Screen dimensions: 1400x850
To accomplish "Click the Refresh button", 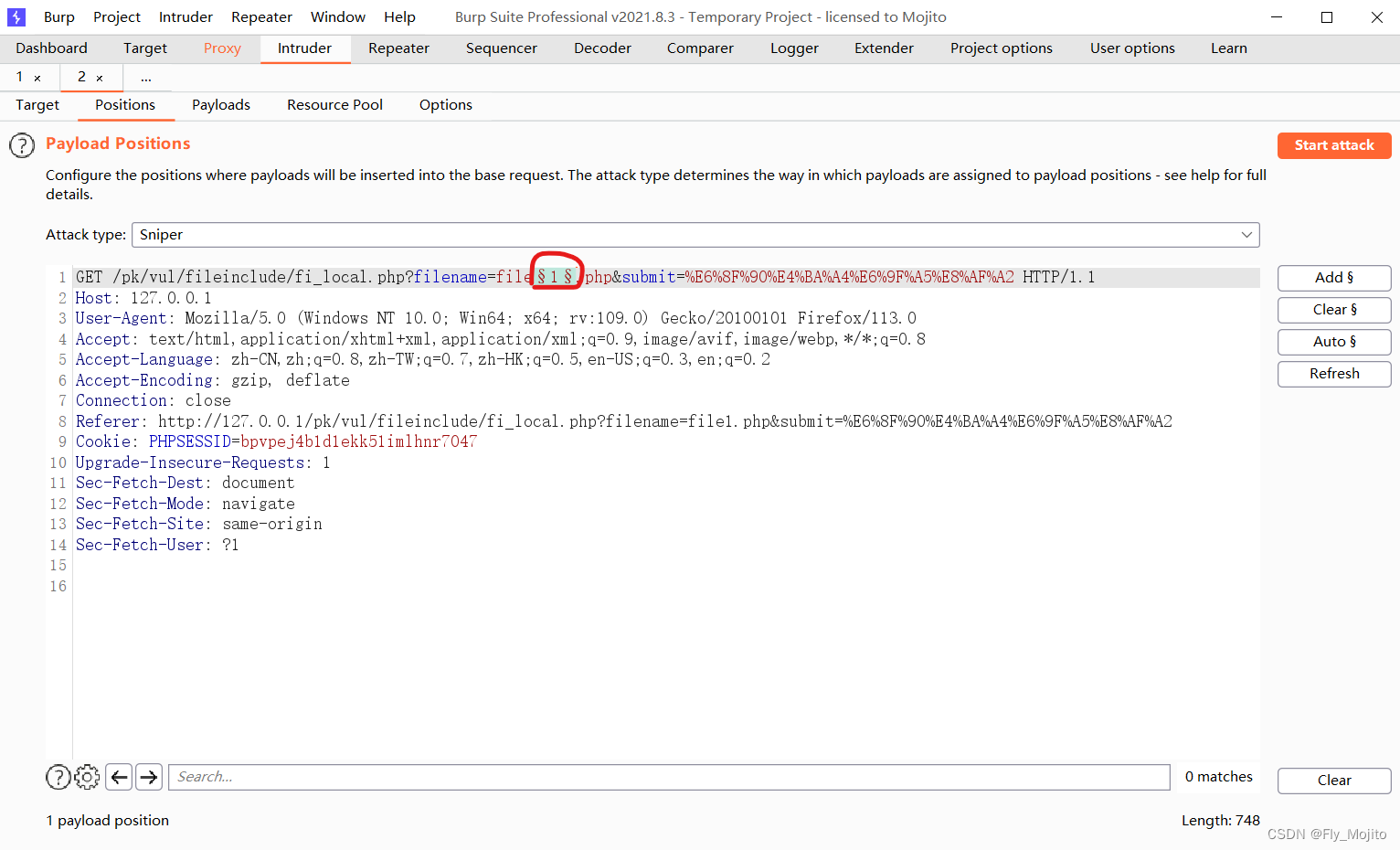I will [x=1334, y=374].
